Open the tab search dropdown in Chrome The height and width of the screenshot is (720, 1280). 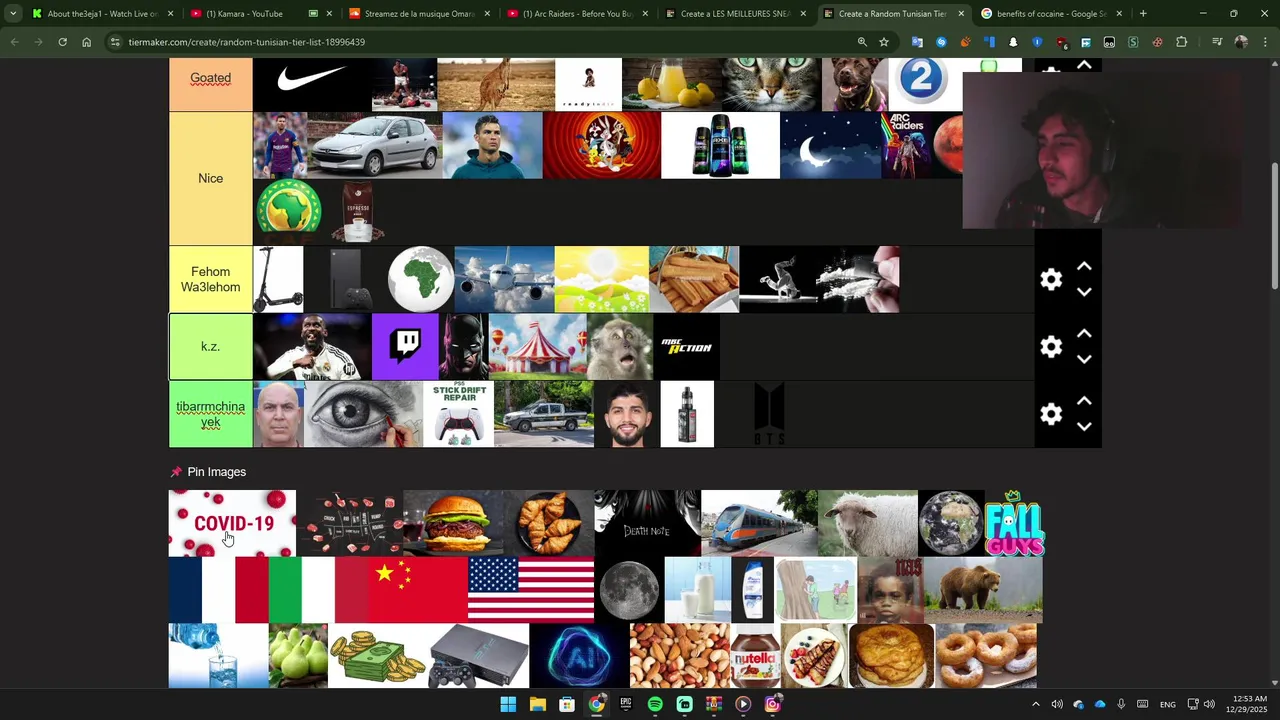(13, 14)
